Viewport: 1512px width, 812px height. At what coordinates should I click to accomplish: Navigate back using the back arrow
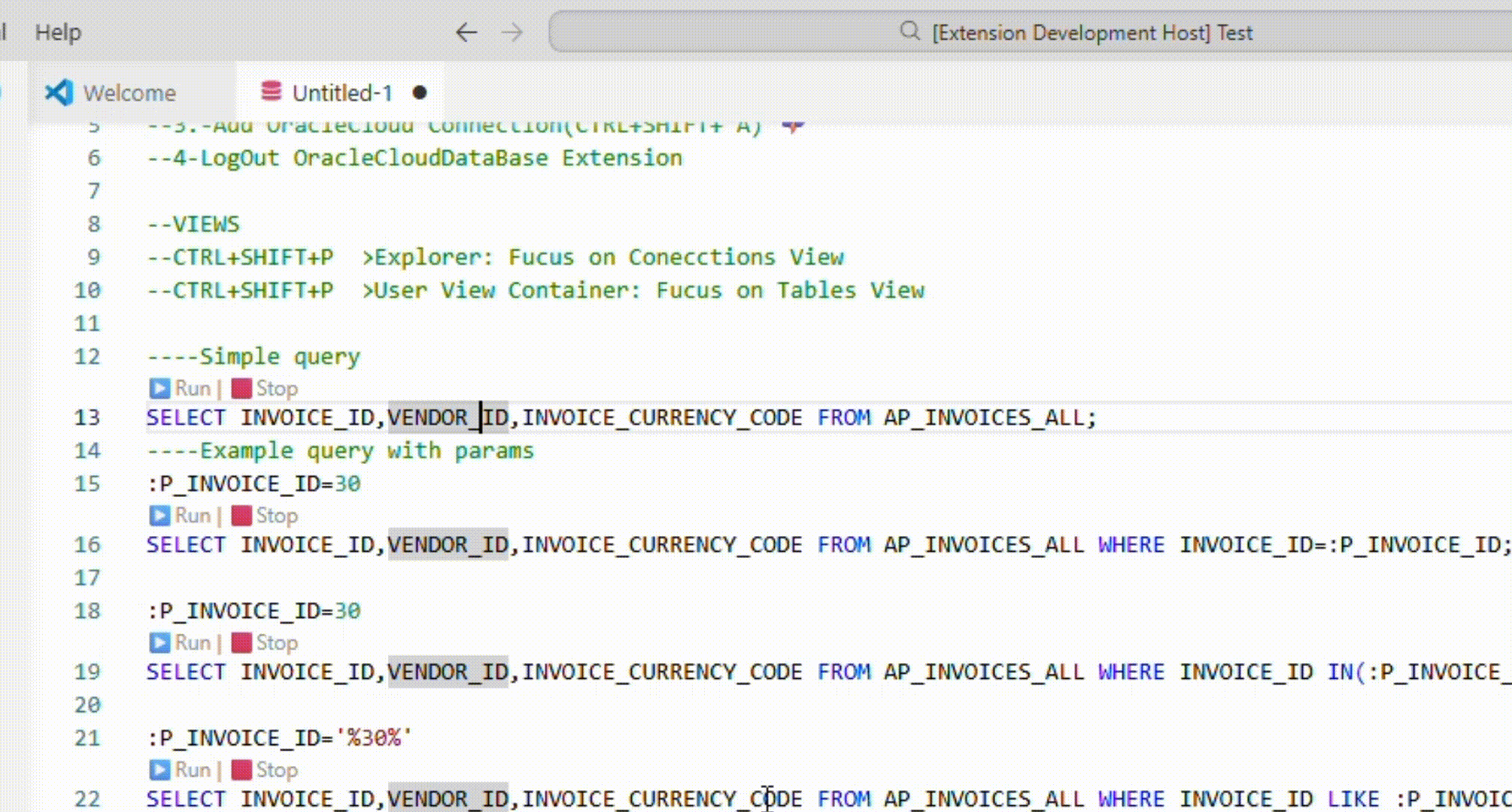pos(466,32)
